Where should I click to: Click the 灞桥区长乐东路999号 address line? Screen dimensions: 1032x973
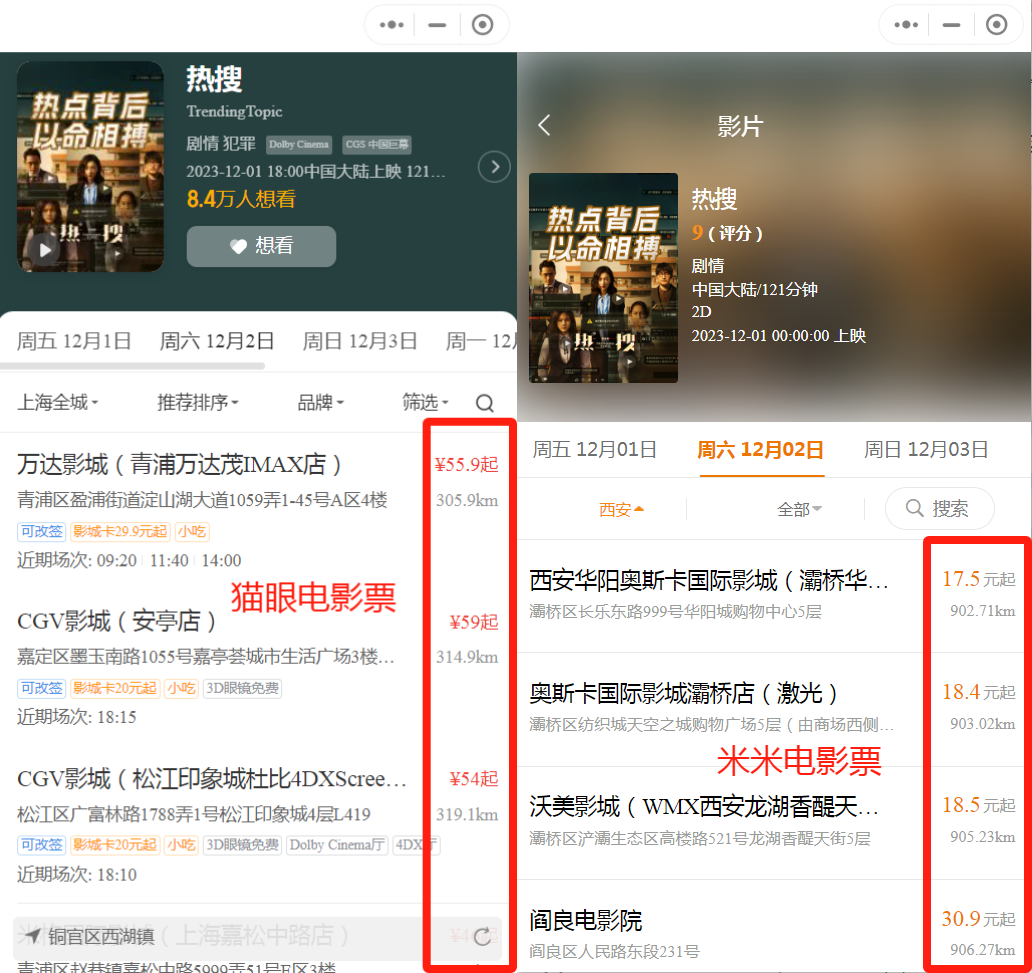pos(675,612)
